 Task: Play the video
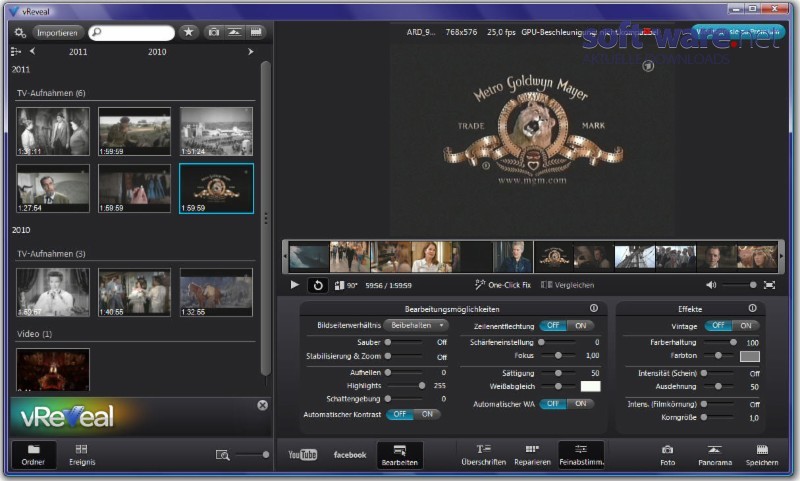[294, 285]
